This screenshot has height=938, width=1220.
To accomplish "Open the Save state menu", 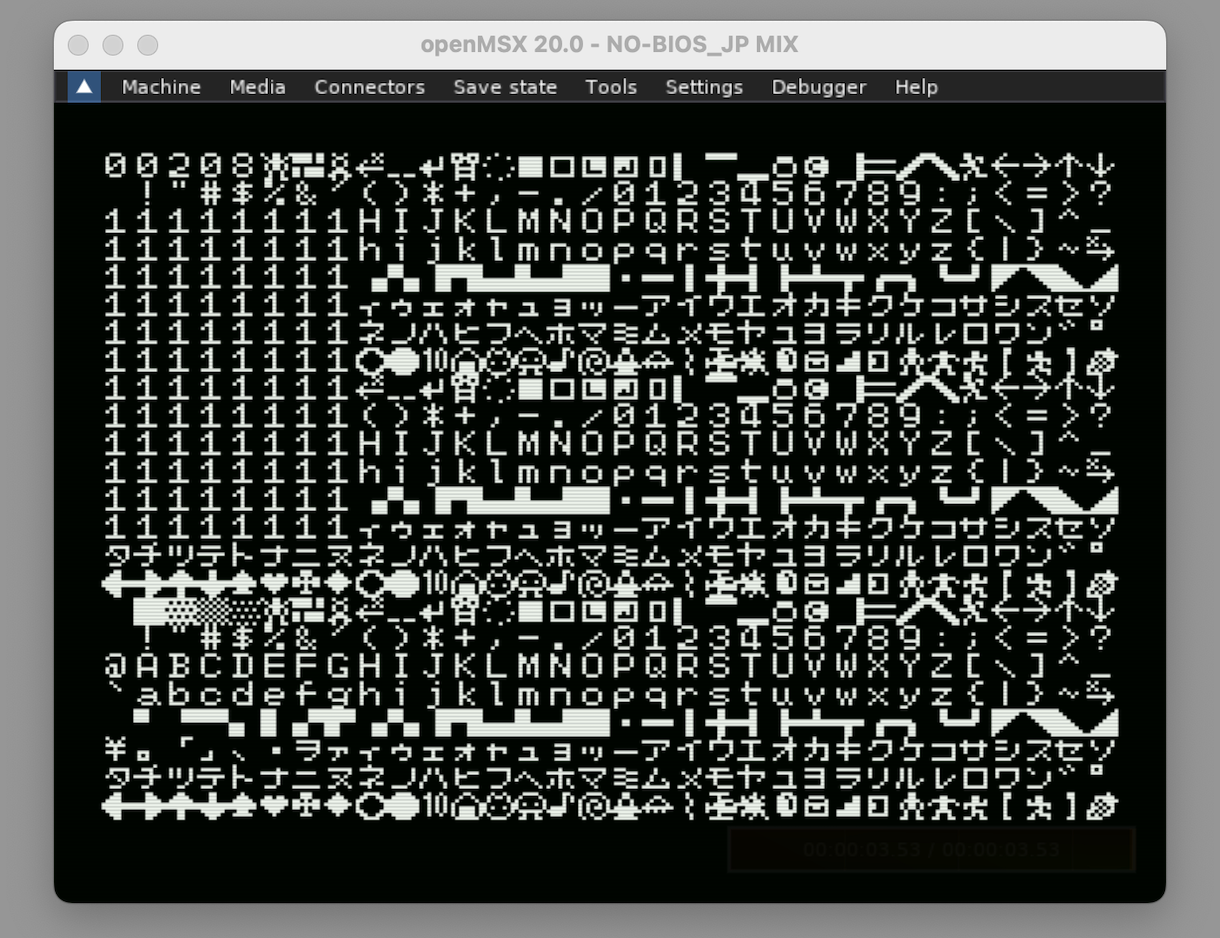I will (x=505, y=87).
